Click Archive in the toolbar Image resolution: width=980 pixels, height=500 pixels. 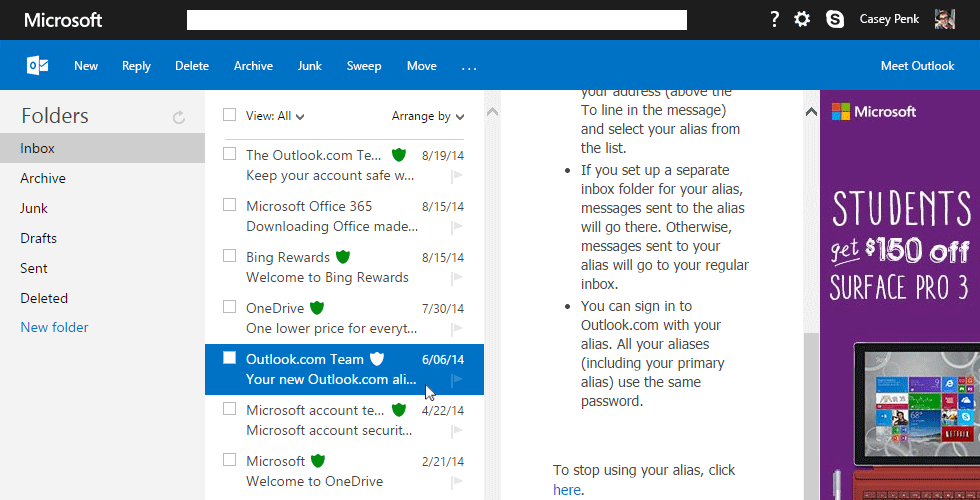pyautogui.click(x=253, y=66)
